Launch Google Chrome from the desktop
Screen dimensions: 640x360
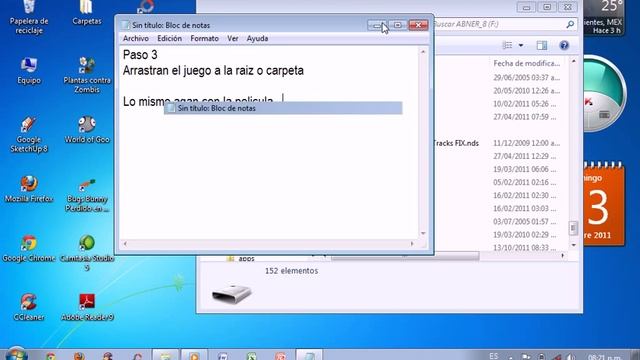29,248
